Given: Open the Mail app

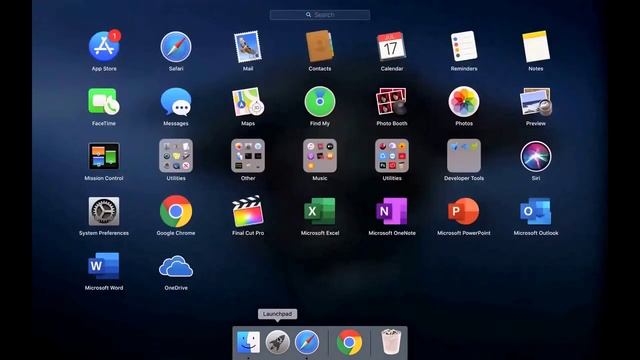Looking at the screenshot, I should click(248, 47).
